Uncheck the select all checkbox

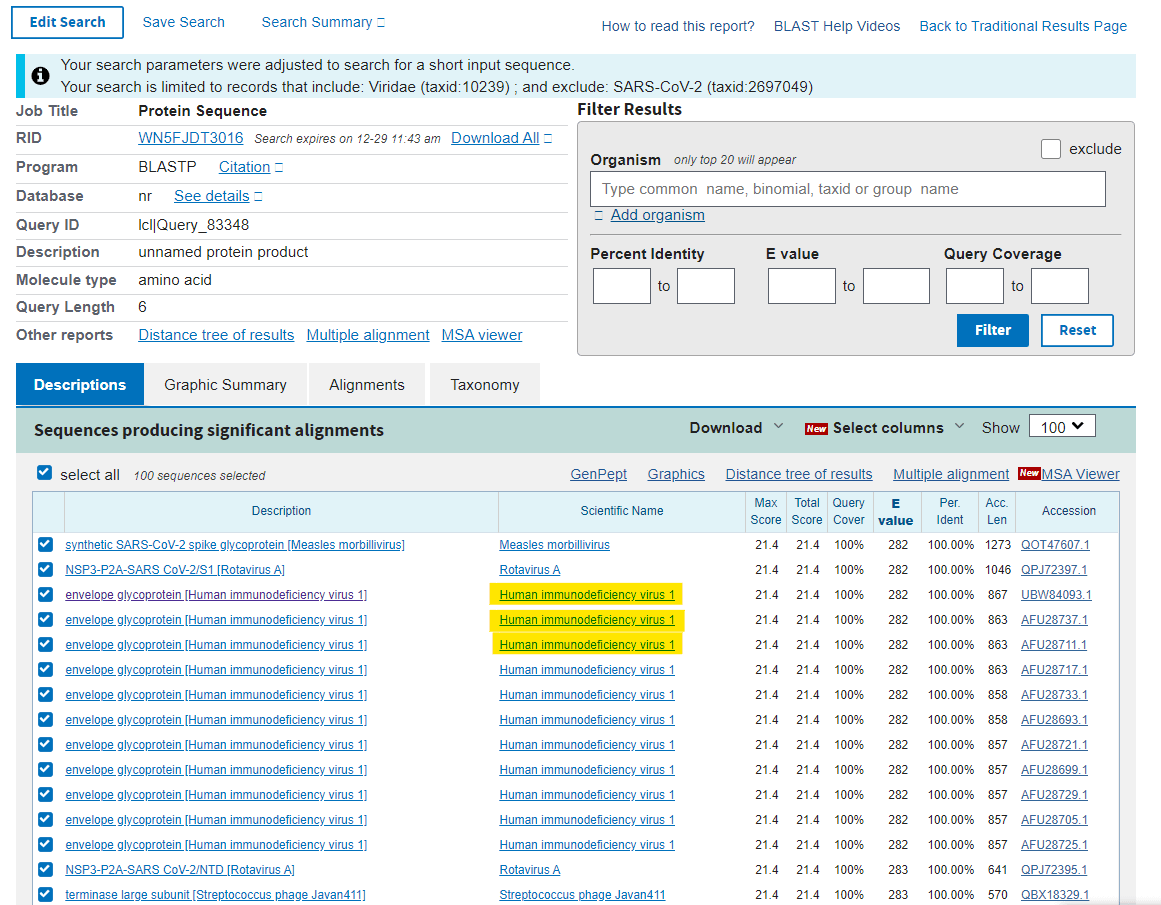[44, 473]
